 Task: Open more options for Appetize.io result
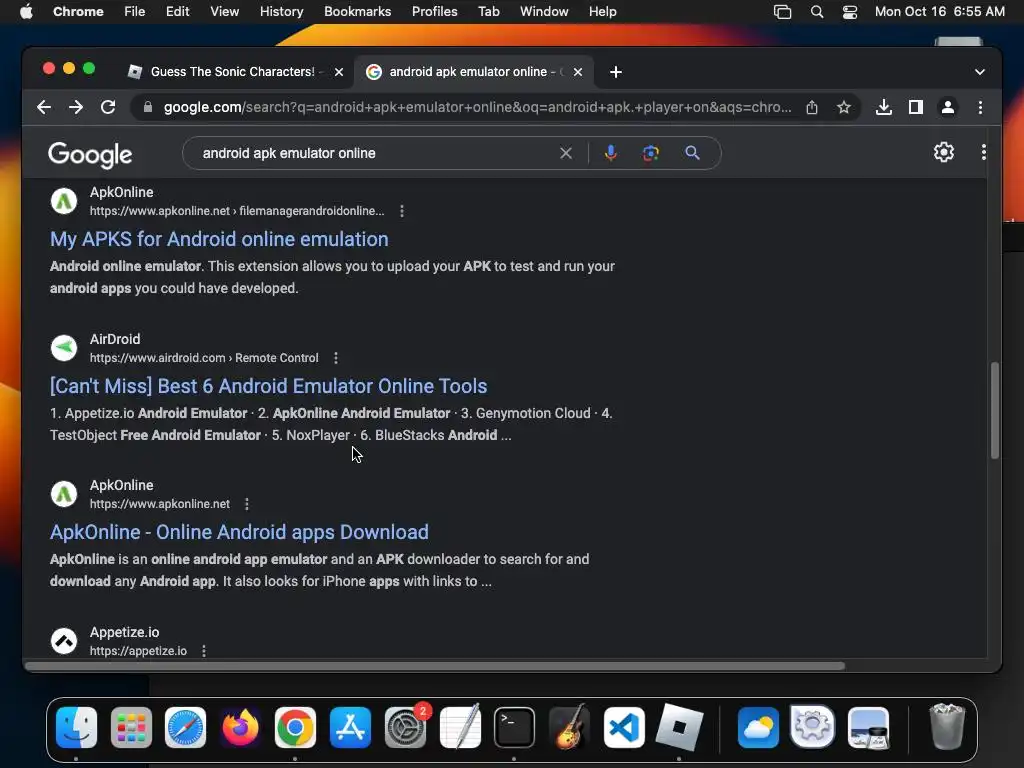pyautogui.click(x=204, y=651)
